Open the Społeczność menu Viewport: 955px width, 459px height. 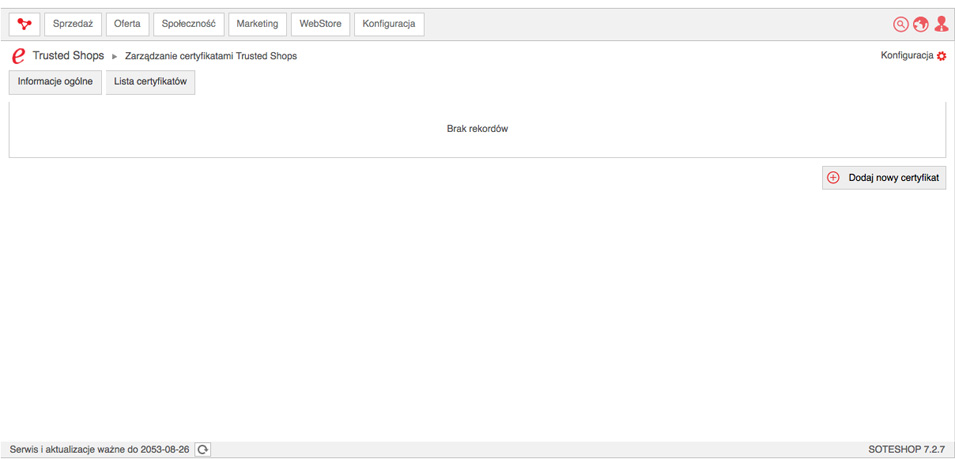(x=189, y=24)
